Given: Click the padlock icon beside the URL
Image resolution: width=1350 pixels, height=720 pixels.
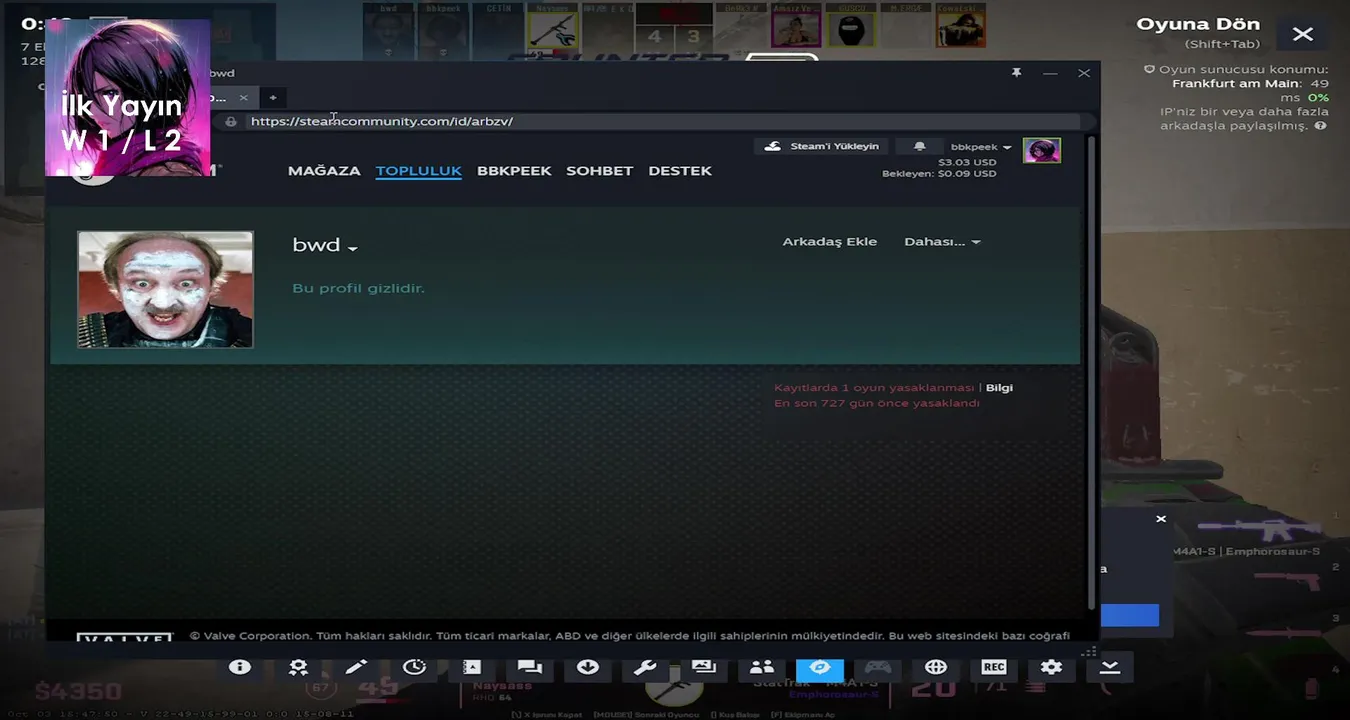Looking at the screenshot, I should coord(231,121).
